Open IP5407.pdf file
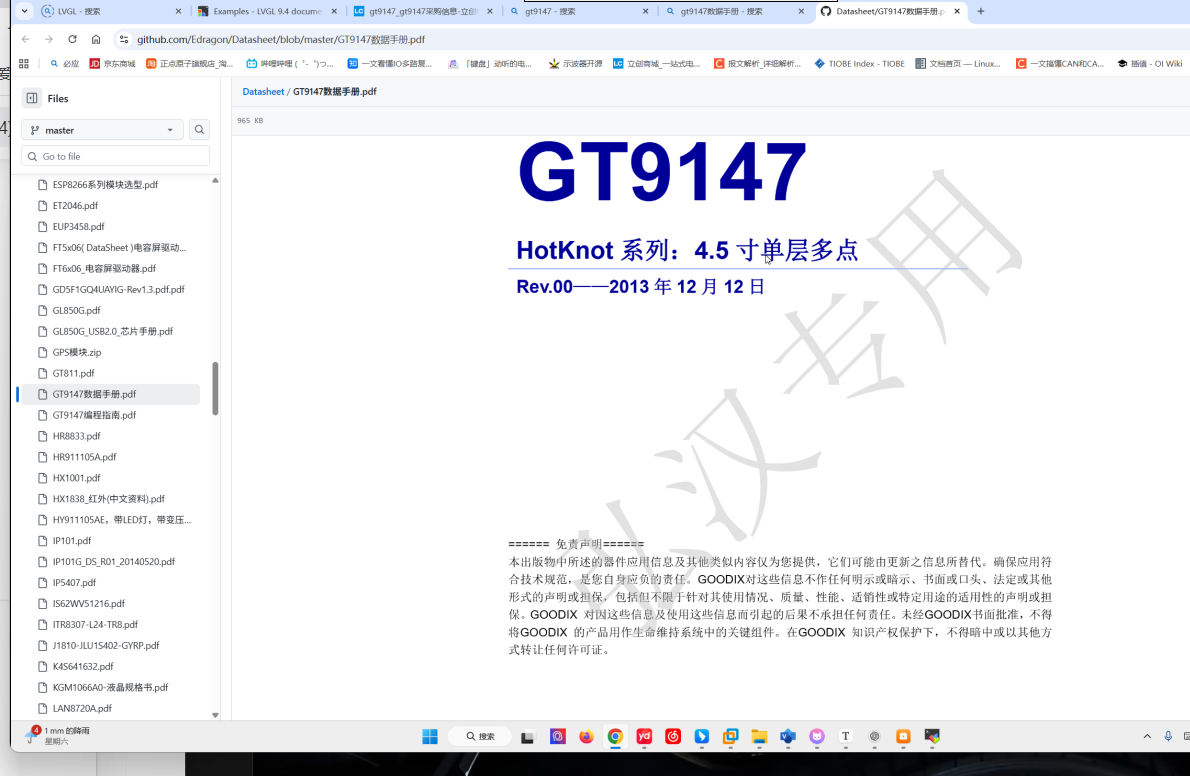The image size is (1190, 776). tap(74, 582)
